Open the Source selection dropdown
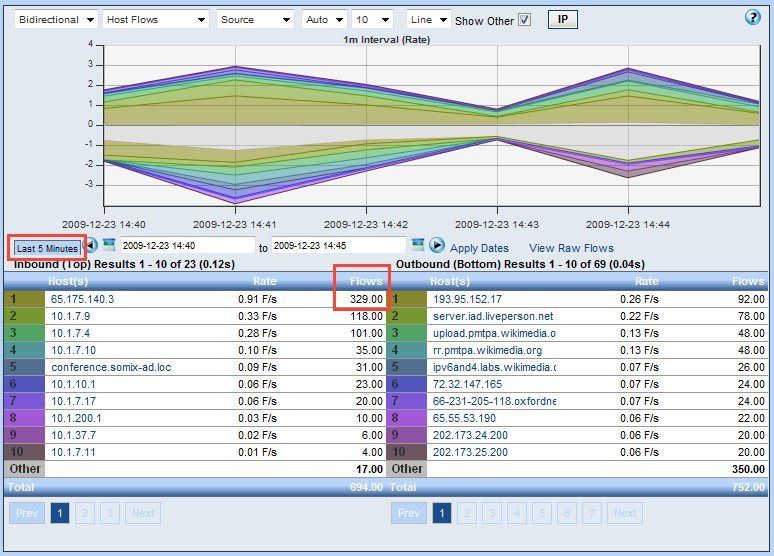The height and width of the screenshot is (556, 774). 255,20
